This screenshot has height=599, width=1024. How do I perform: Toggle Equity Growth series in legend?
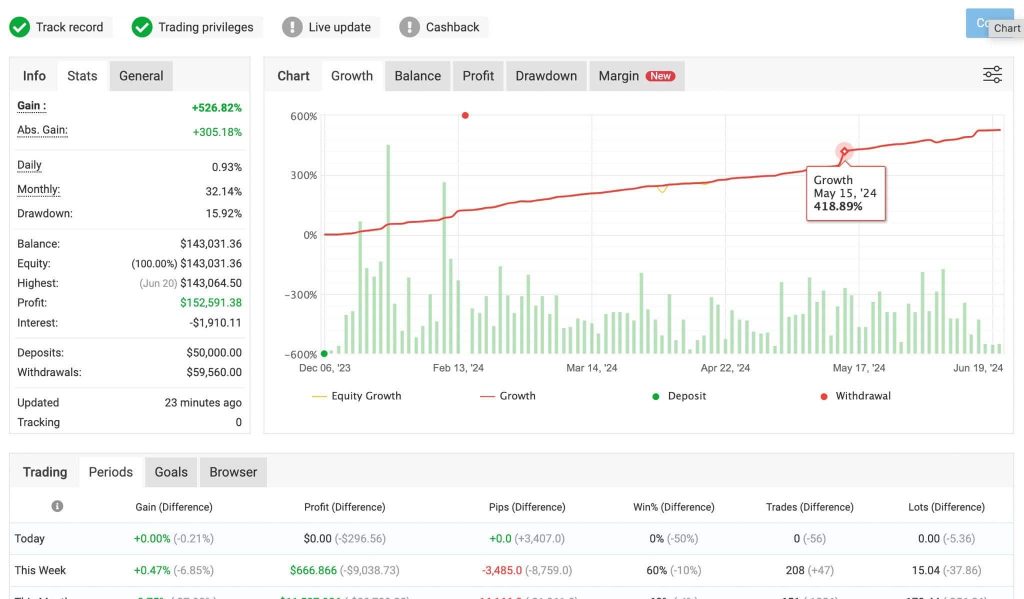357,396
